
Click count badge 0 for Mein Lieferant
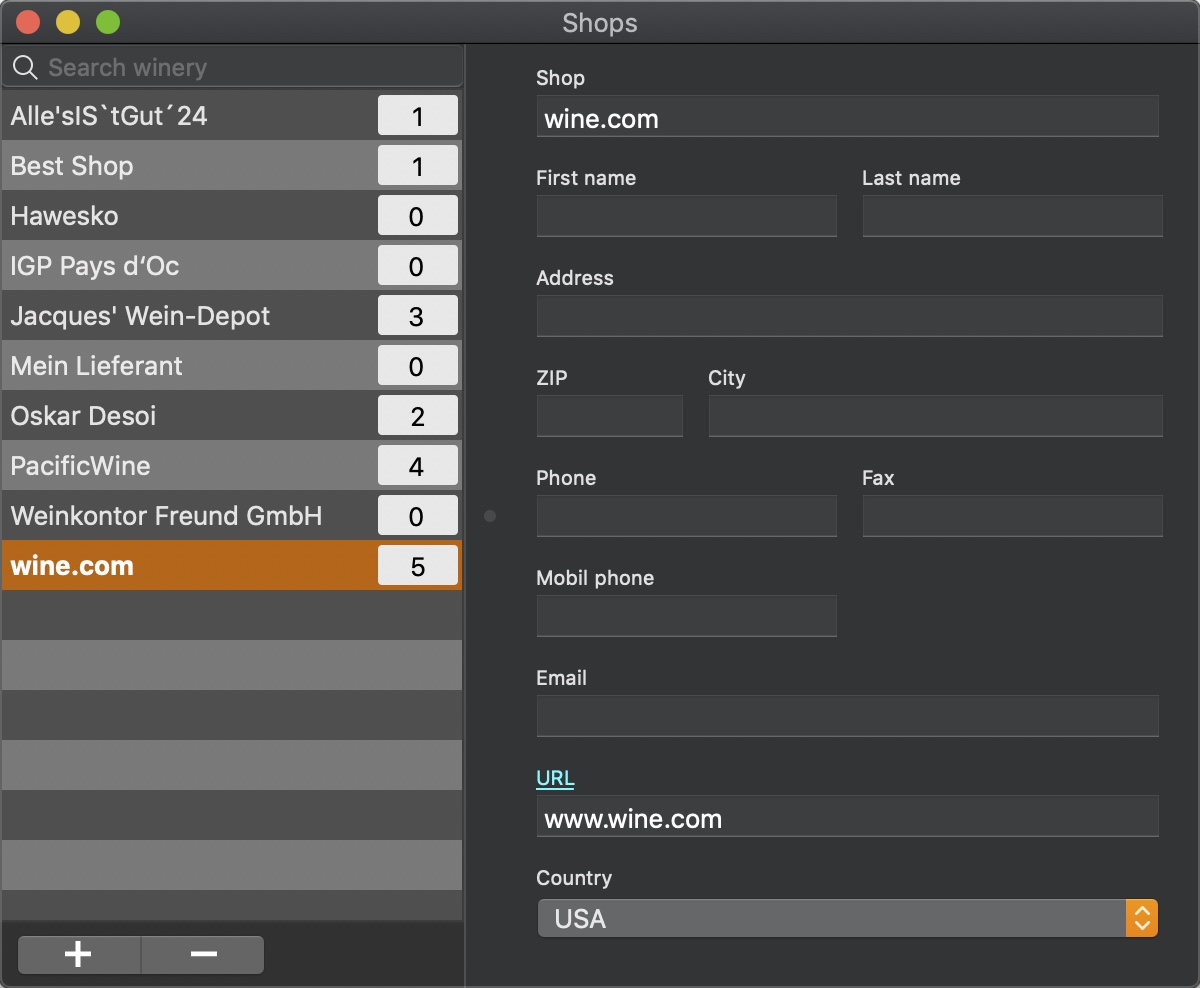click(x=418, y=366)
